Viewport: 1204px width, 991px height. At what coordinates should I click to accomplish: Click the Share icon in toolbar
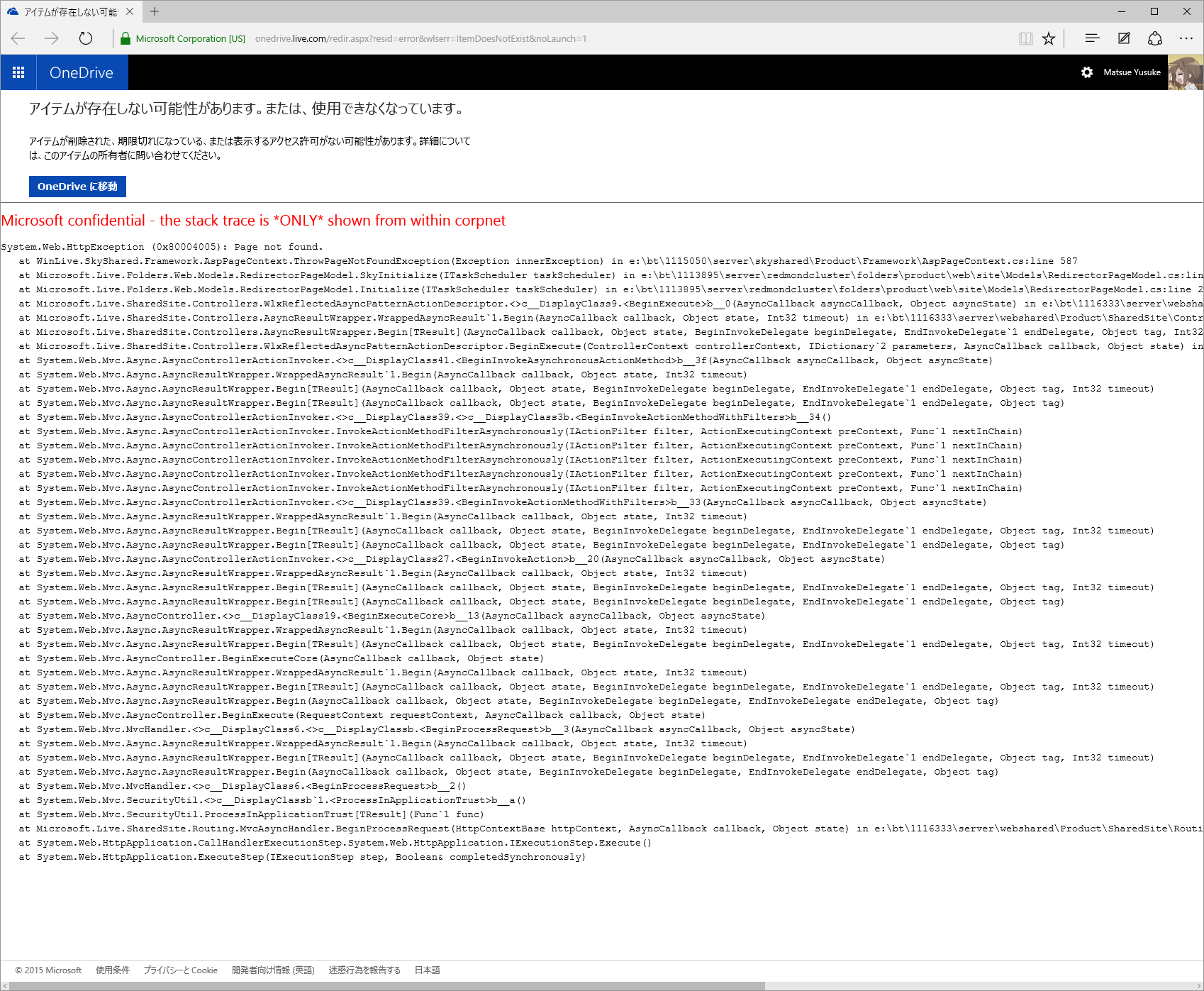coord(1155,38)
